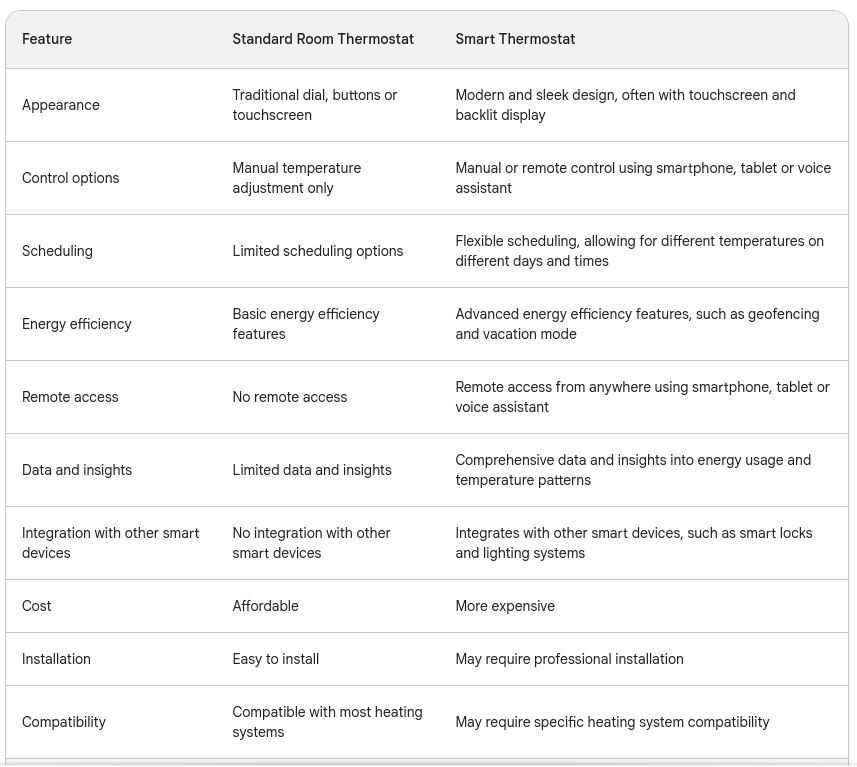
Task: Select "Integration with other smart devices" label
Action: click(110, 543)
